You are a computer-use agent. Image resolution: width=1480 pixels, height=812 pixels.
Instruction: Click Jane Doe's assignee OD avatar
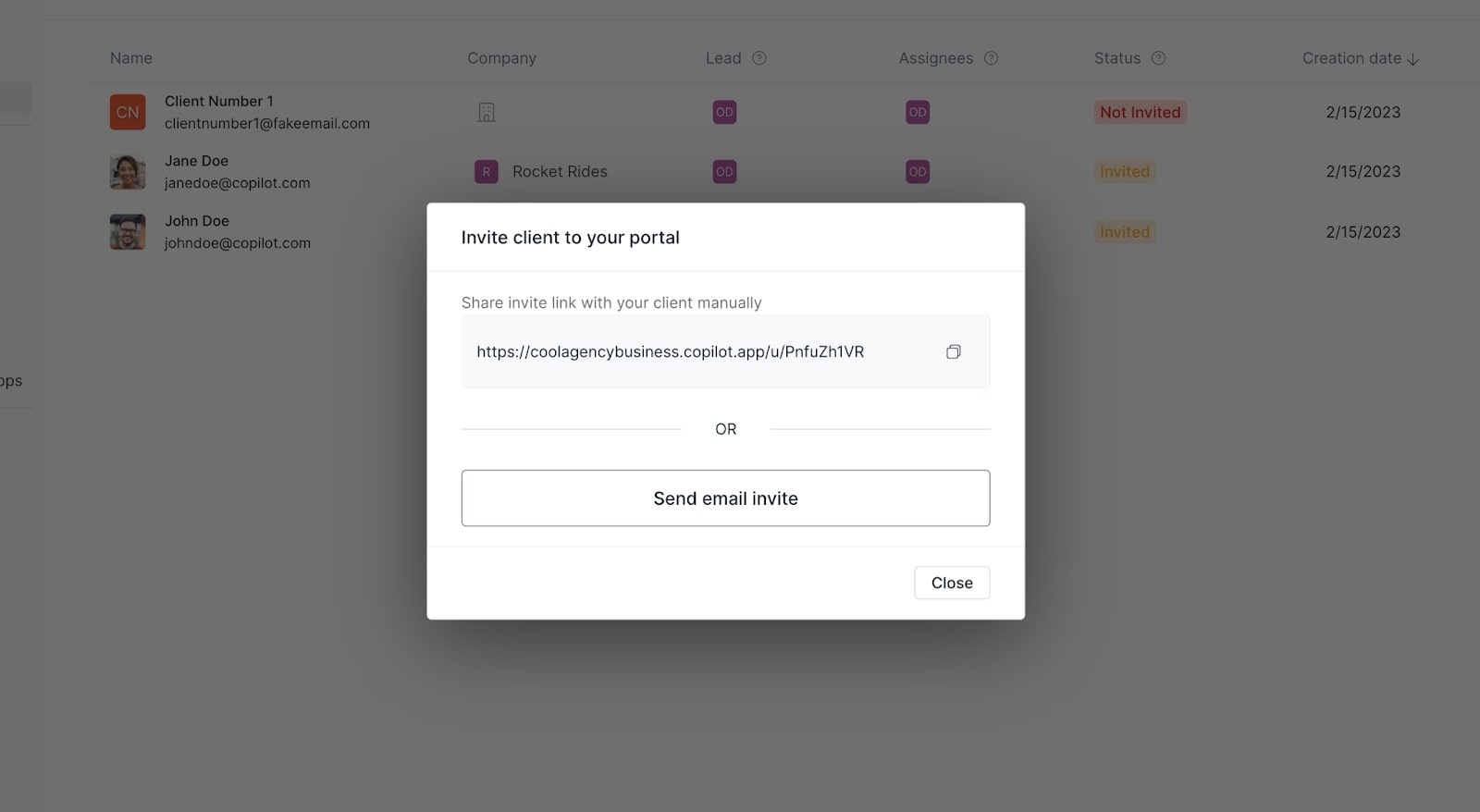[x=918, y=172]
